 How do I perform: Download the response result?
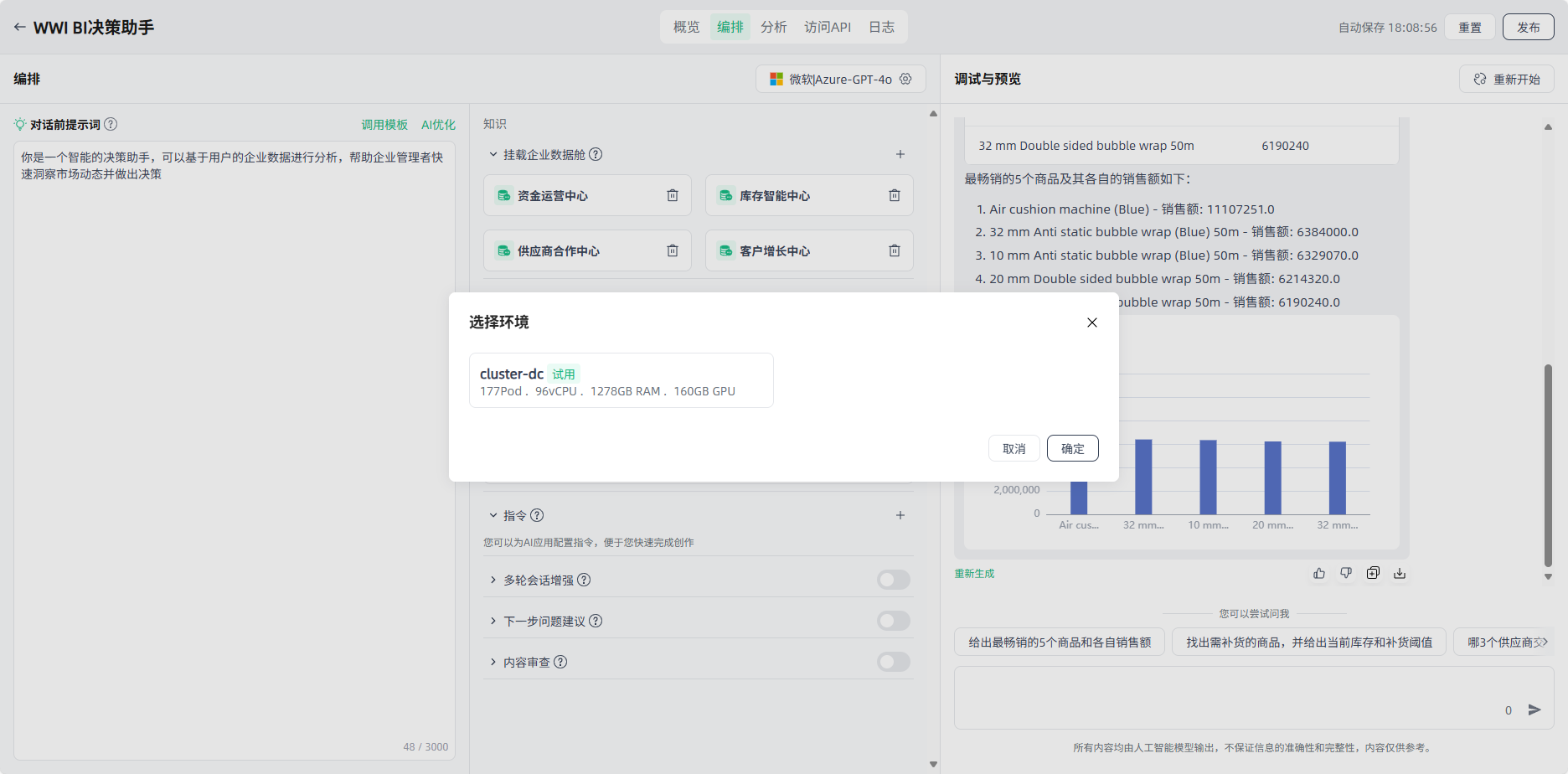tap(1400, 573)
